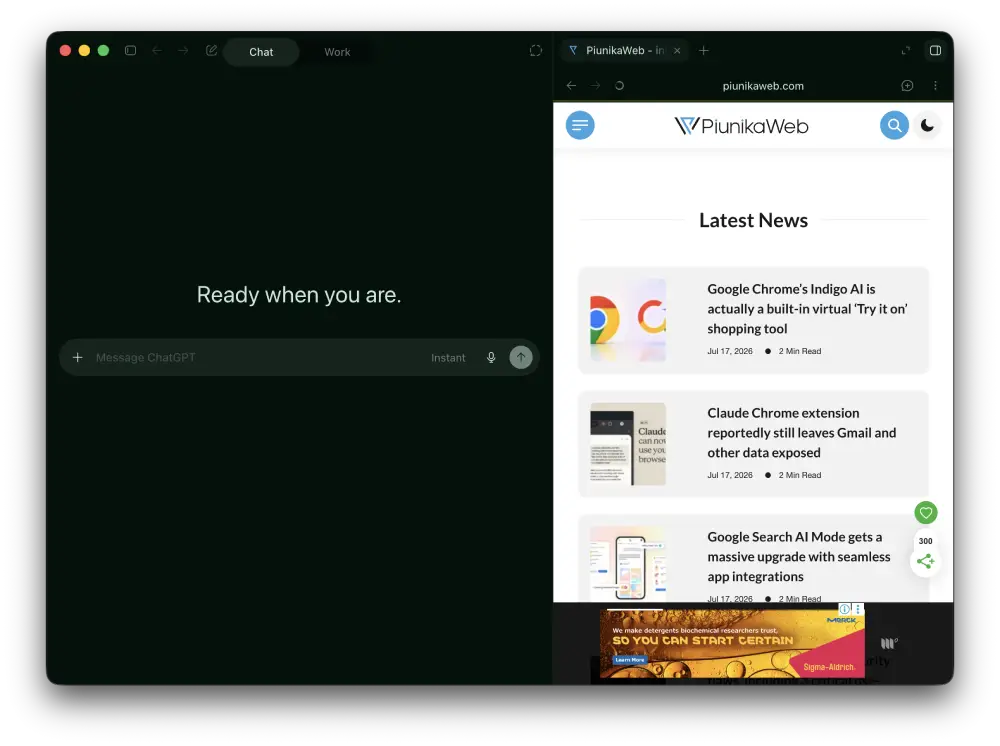Open the Search AI Mode thumbnail
Image resolution: width=1000 pixels, height=746 pixels.
[x=628, y=564]
